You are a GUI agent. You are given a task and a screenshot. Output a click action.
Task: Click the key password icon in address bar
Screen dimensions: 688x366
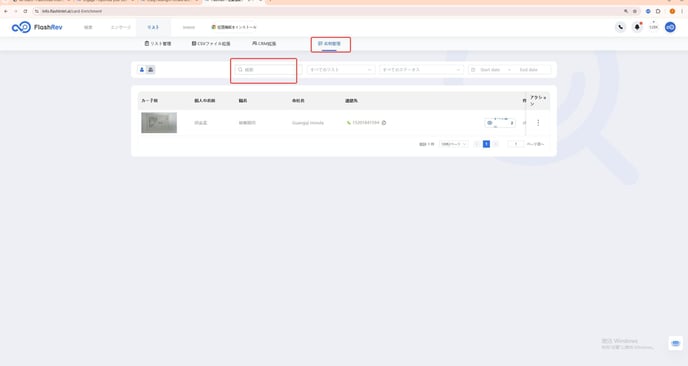[x=626, y=11]
